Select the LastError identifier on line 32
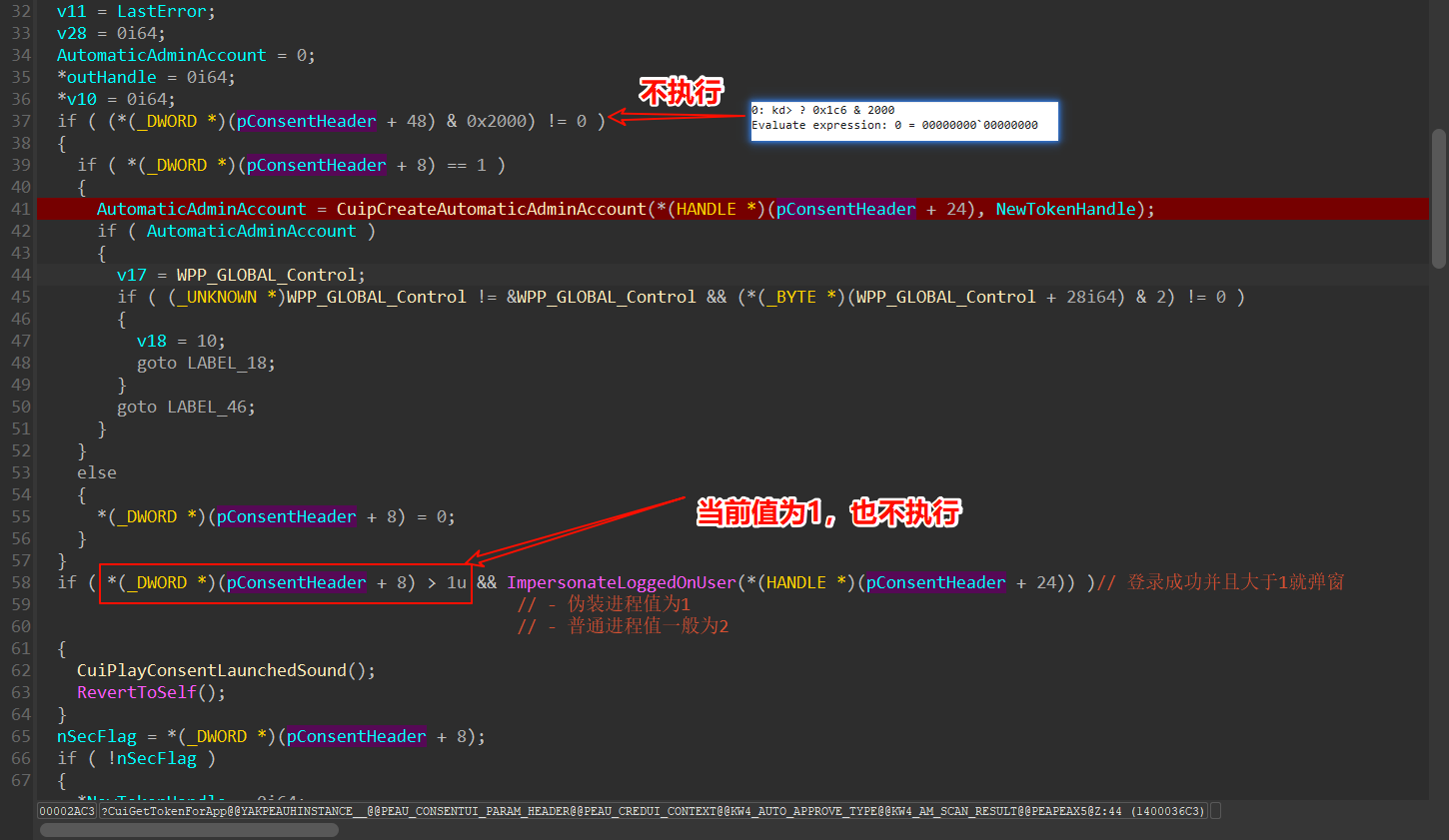This screenshot has width=1449, height=840. click(161, 11)
